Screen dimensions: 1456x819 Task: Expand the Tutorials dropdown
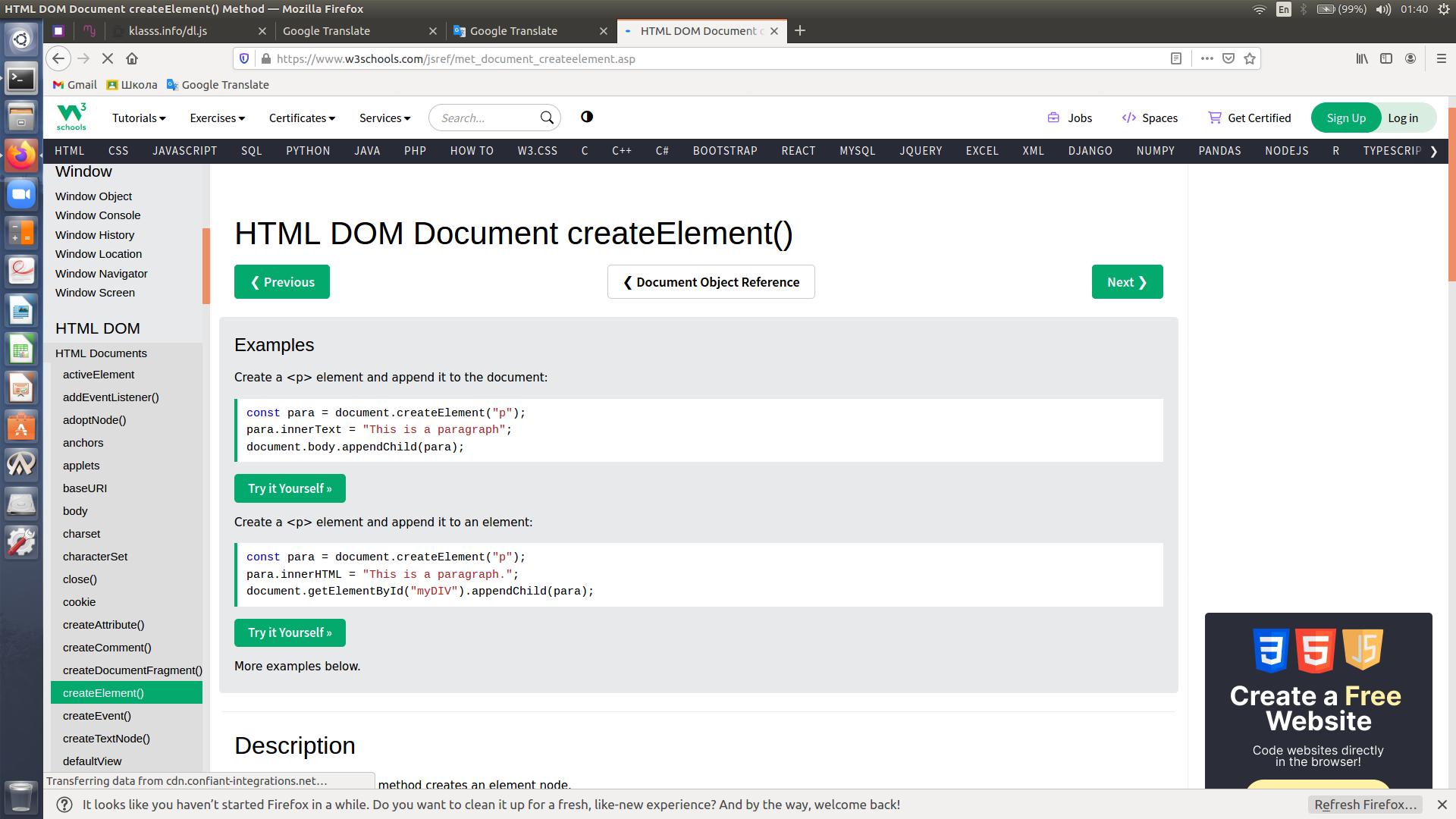139,118
